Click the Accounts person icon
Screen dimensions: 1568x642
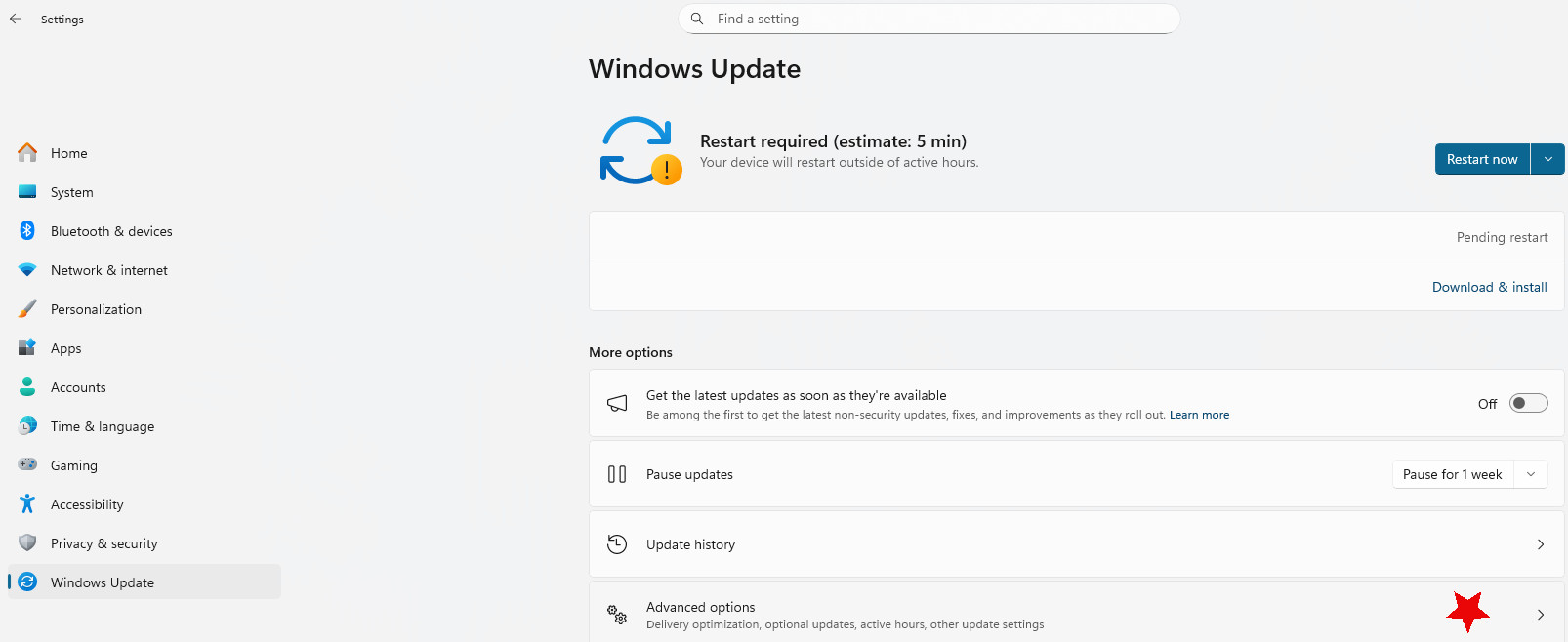[27, 387]
